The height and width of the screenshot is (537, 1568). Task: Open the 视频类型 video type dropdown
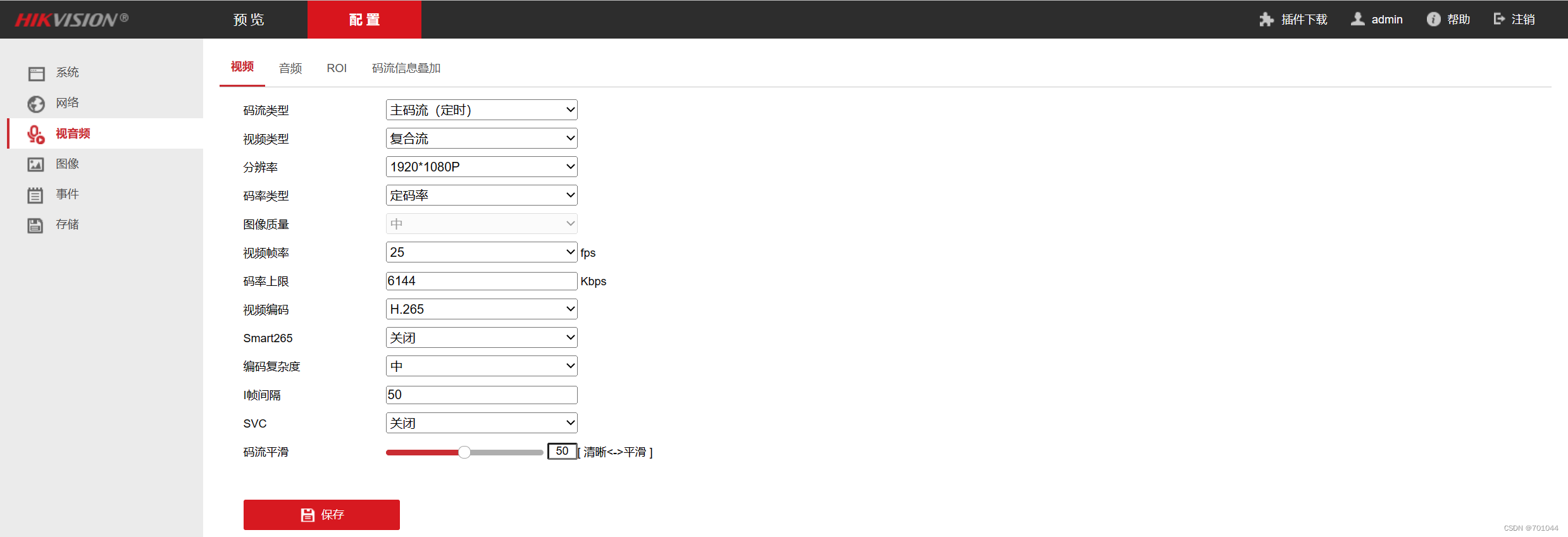(482, 139)
